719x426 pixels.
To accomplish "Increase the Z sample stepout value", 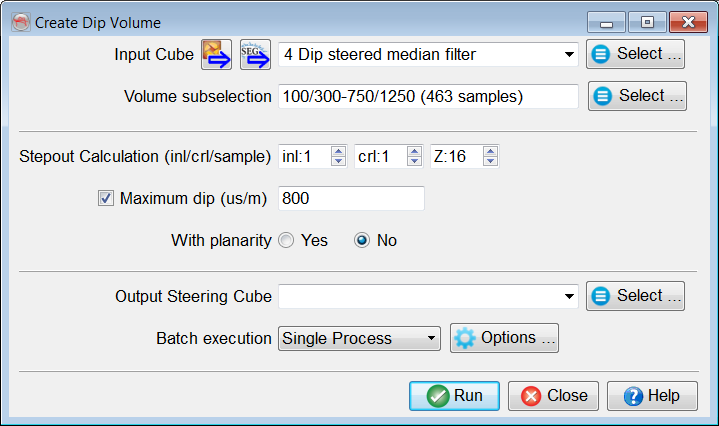I will click(490, 151).
